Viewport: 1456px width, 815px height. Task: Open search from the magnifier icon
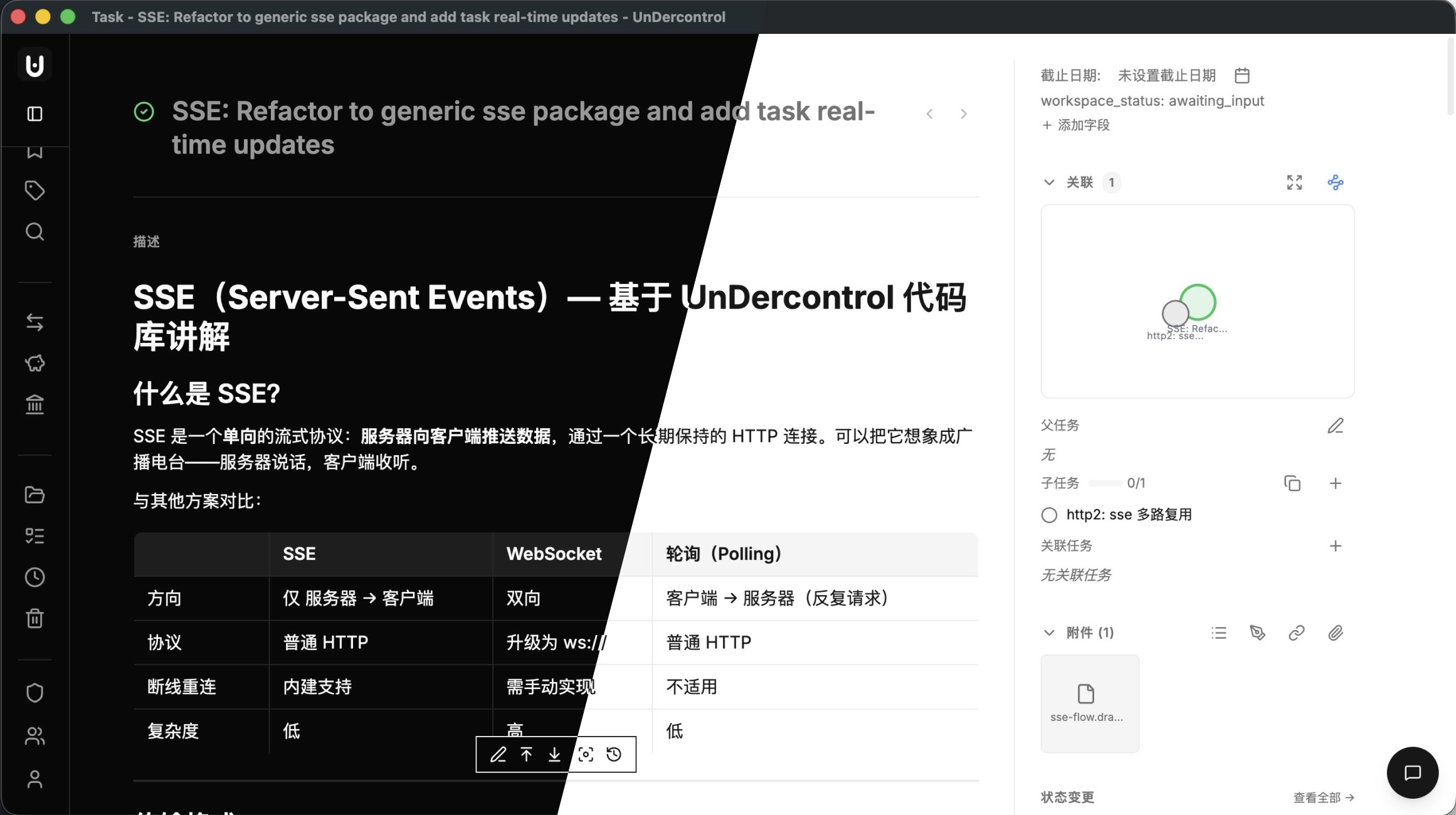click(x=34, y=232)
